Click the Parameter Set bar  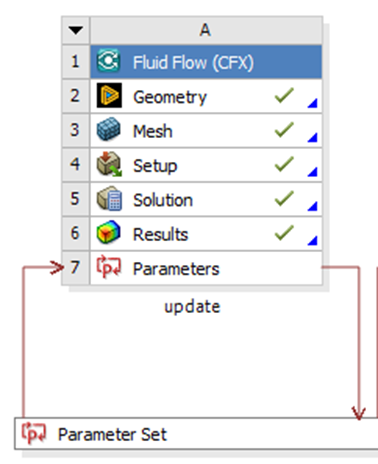click(196, 433)
